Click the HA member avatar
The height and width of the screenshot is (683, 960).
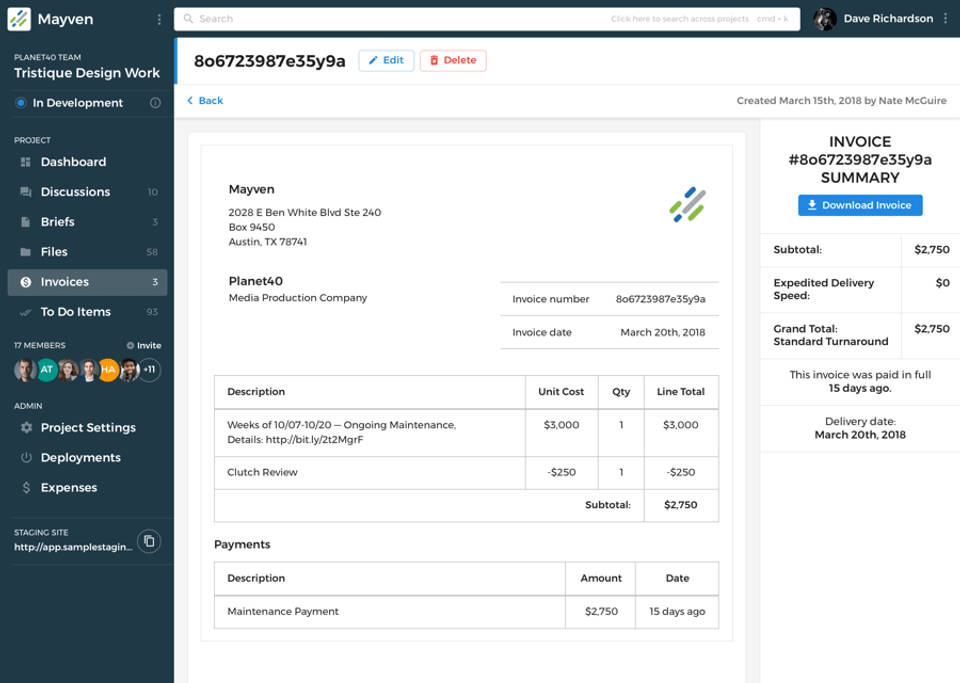click(x=108, y=370)
